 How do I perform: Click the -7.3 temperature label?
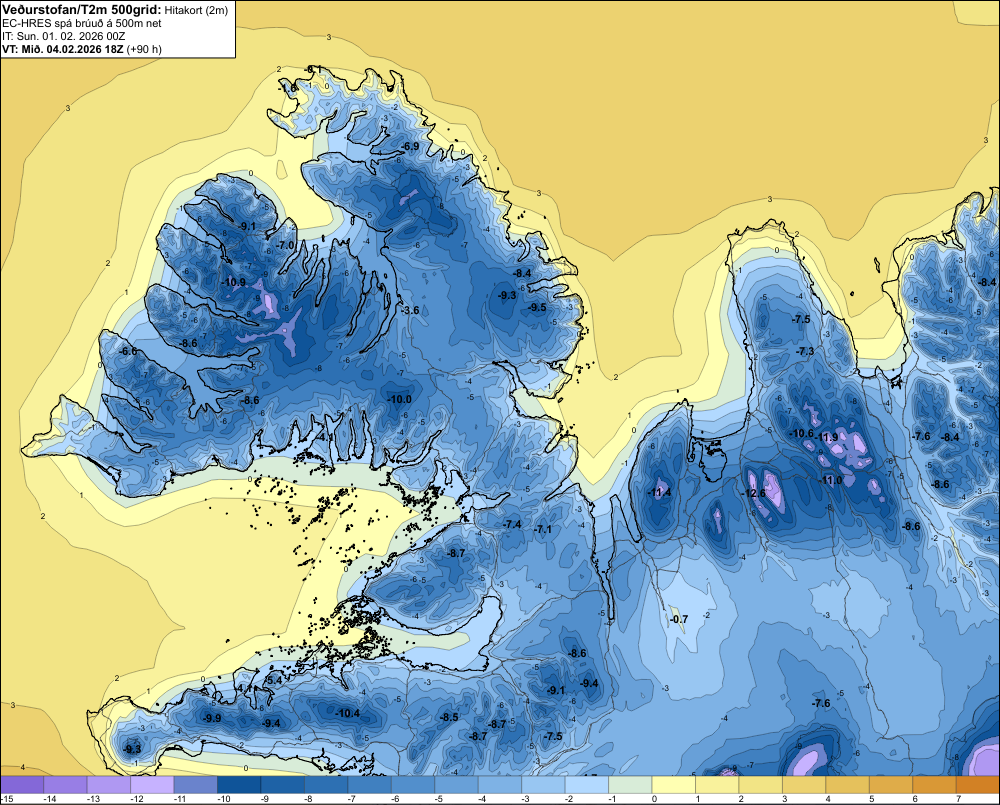click(805, 351)
